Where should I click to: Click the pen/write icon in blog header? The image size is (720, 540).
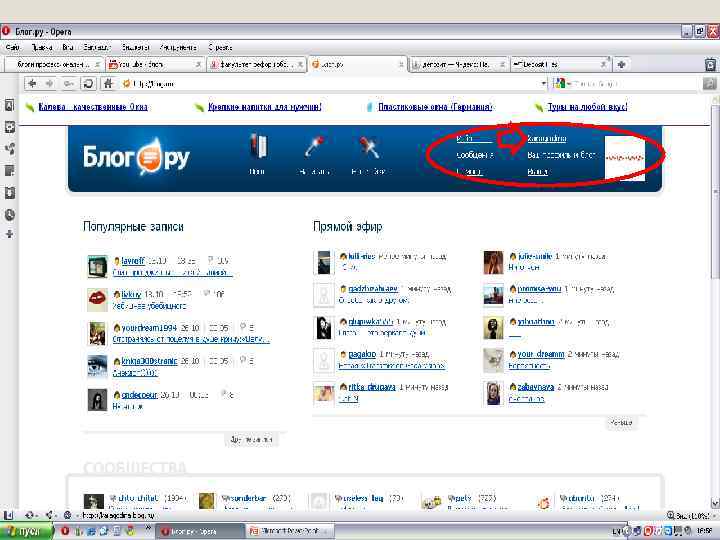tap(314, 147)
